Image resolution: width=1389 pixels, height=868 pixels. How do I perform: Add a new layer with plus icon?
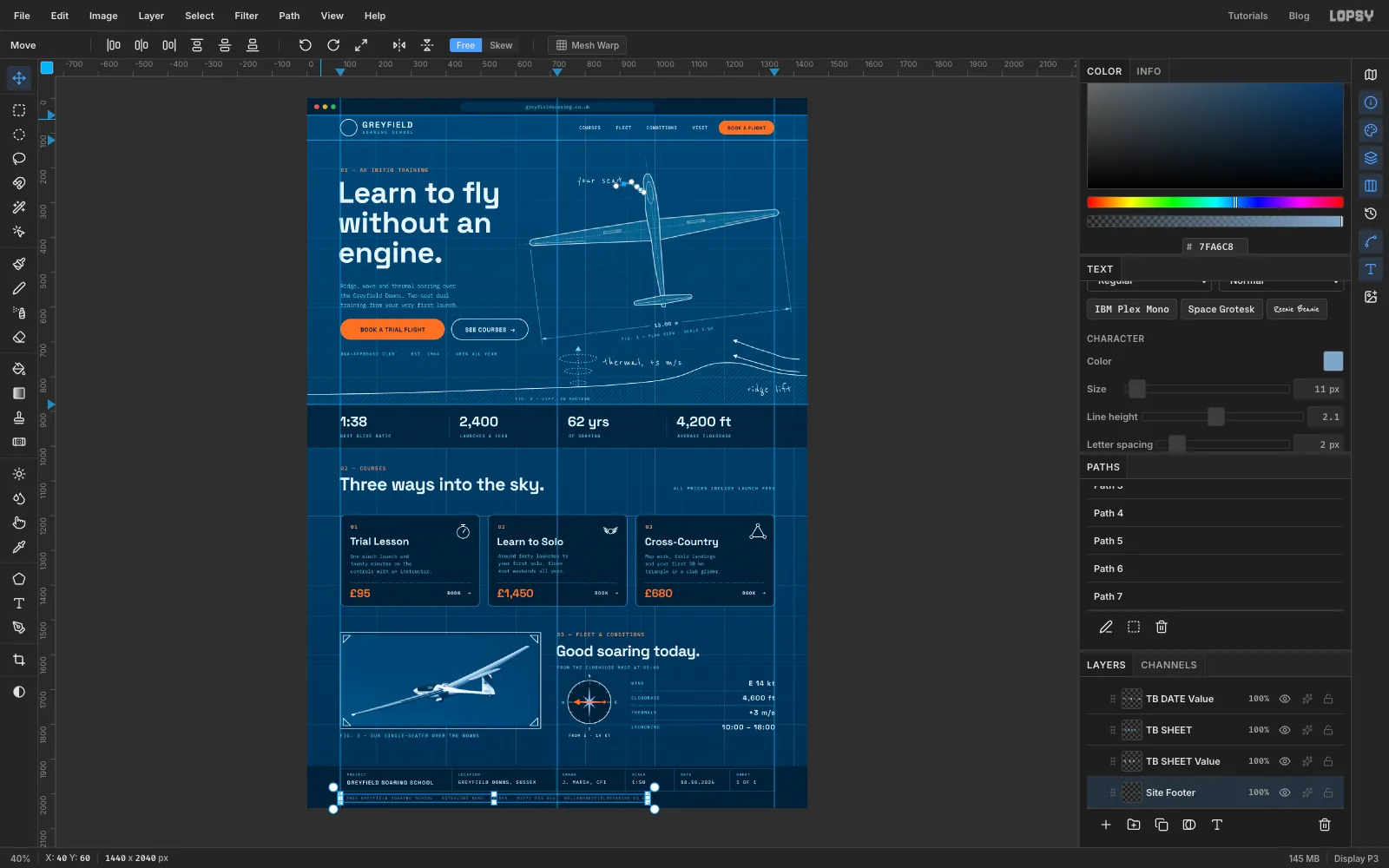tap(1106, 825)
